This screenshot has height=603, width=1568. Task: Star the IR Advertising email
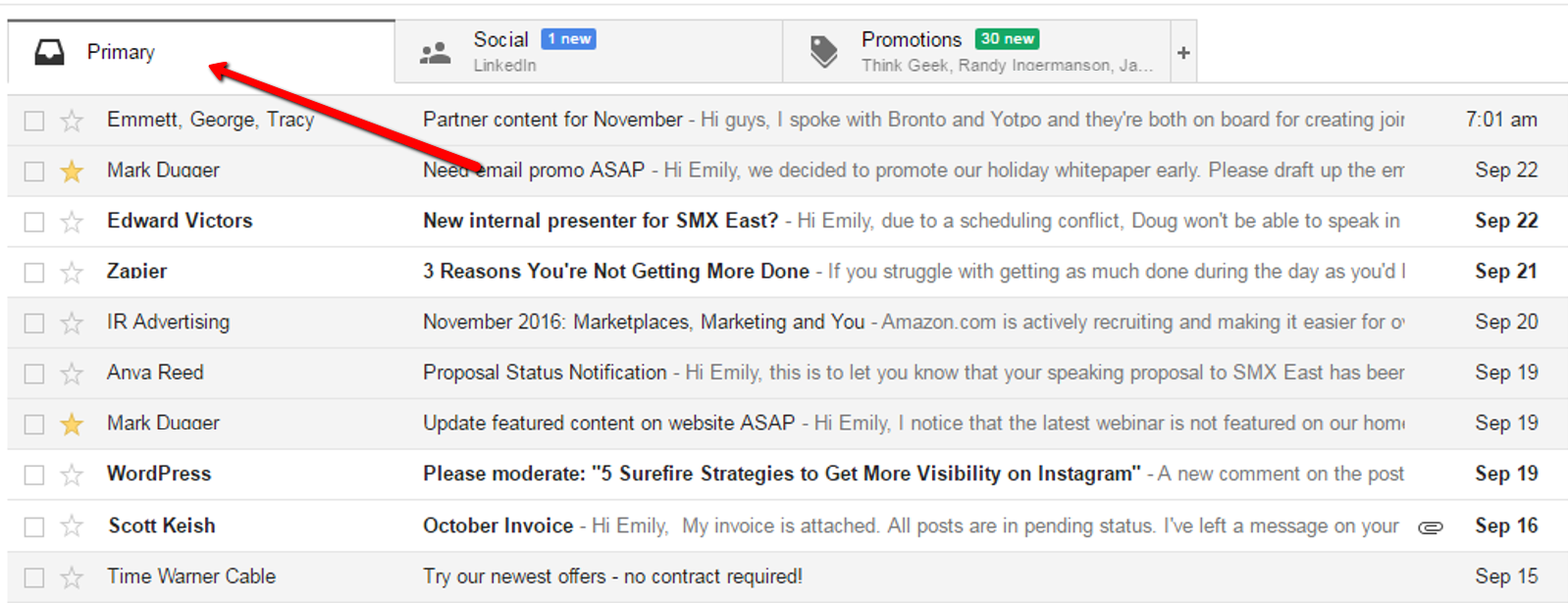tap(72, 324)
